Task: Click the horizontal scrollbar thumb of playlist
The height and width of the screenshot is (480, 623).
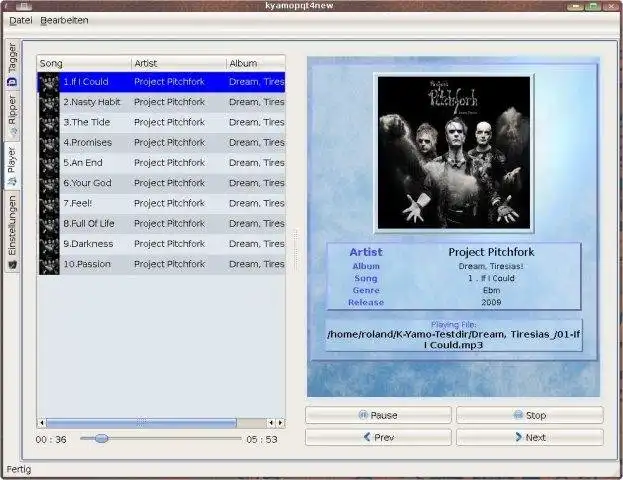Action: tap(141, 423)
